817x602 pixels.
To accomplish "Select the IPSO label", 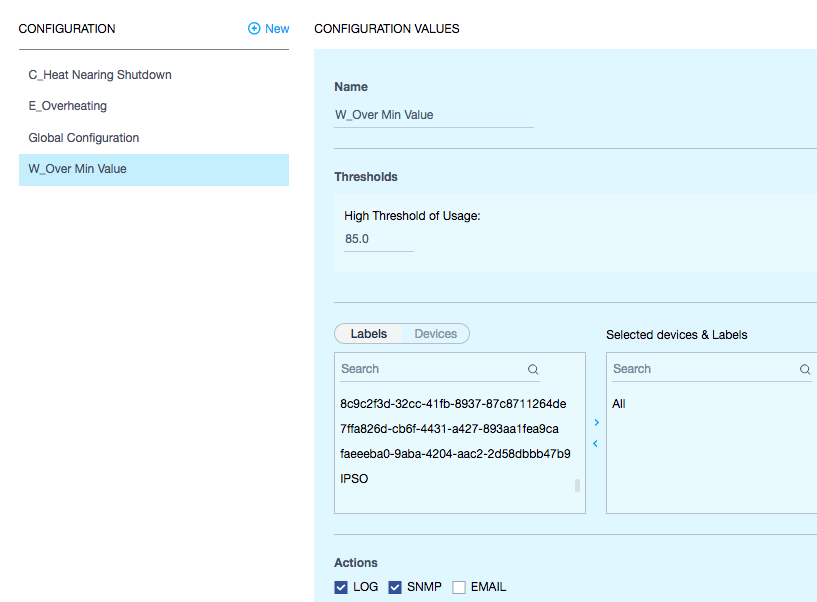I will click(x=354, y=478).
